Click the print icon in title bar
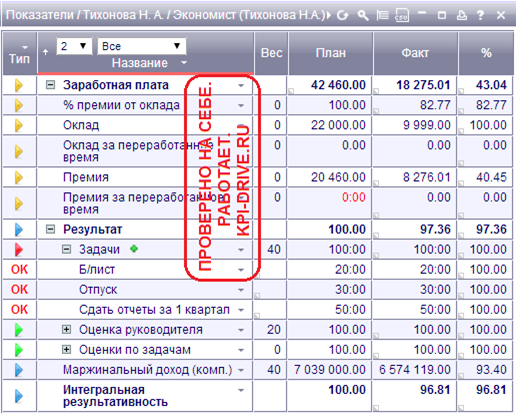Screen dimensions: 516x415 point(461,15)
